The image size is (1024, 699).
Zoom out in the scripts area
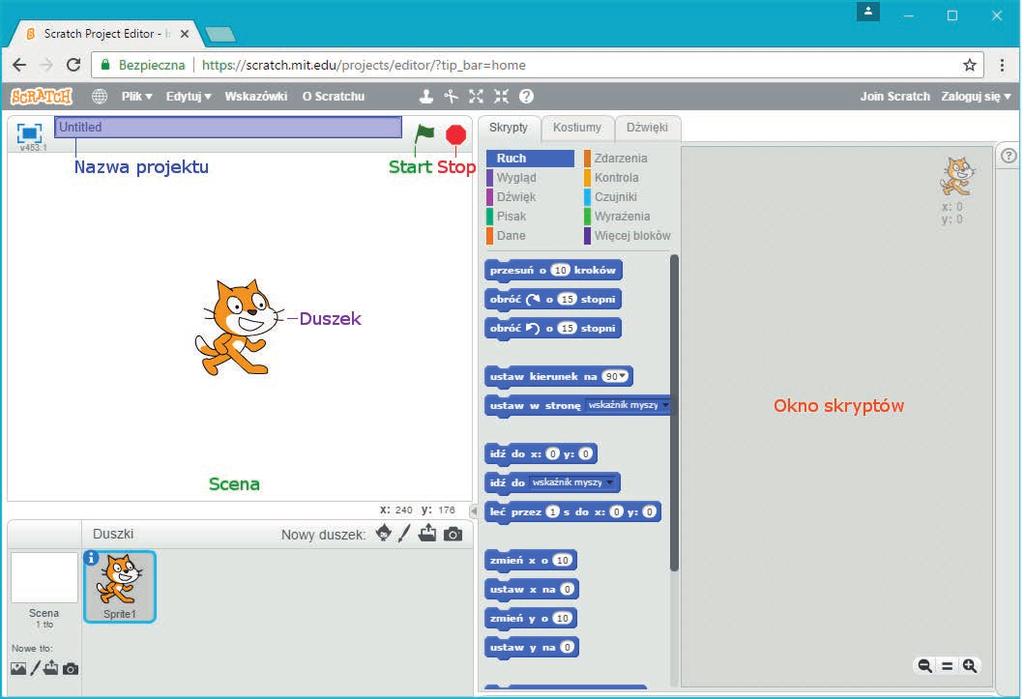[x=925, y=666]
